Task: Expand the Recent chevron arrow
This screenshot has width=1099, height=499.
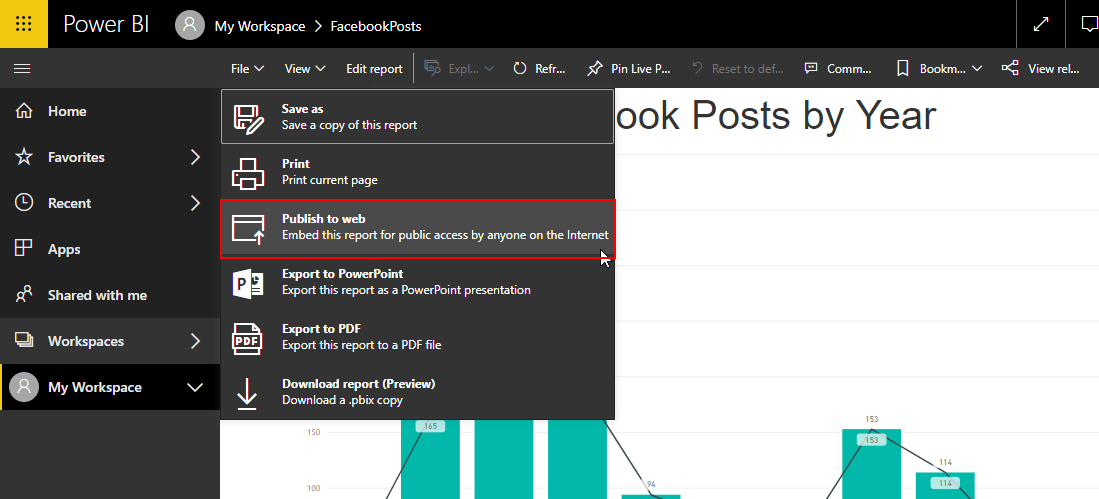Action: pos(196,203)
